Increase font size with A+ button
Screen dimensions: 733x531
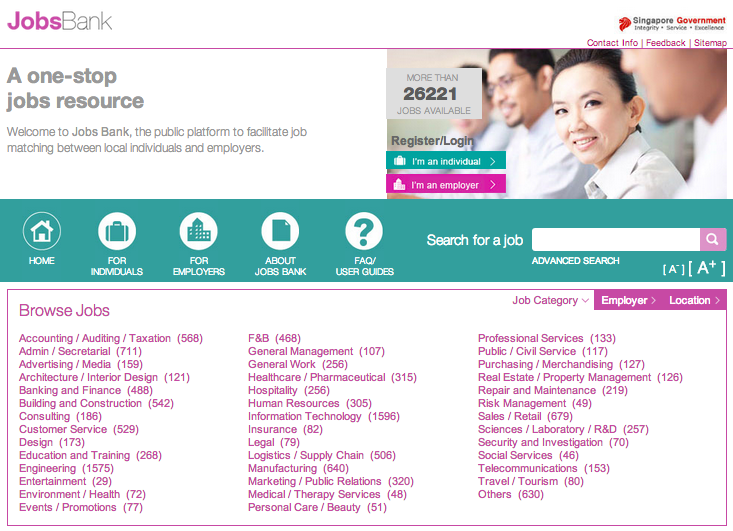[x=706, y=267]
